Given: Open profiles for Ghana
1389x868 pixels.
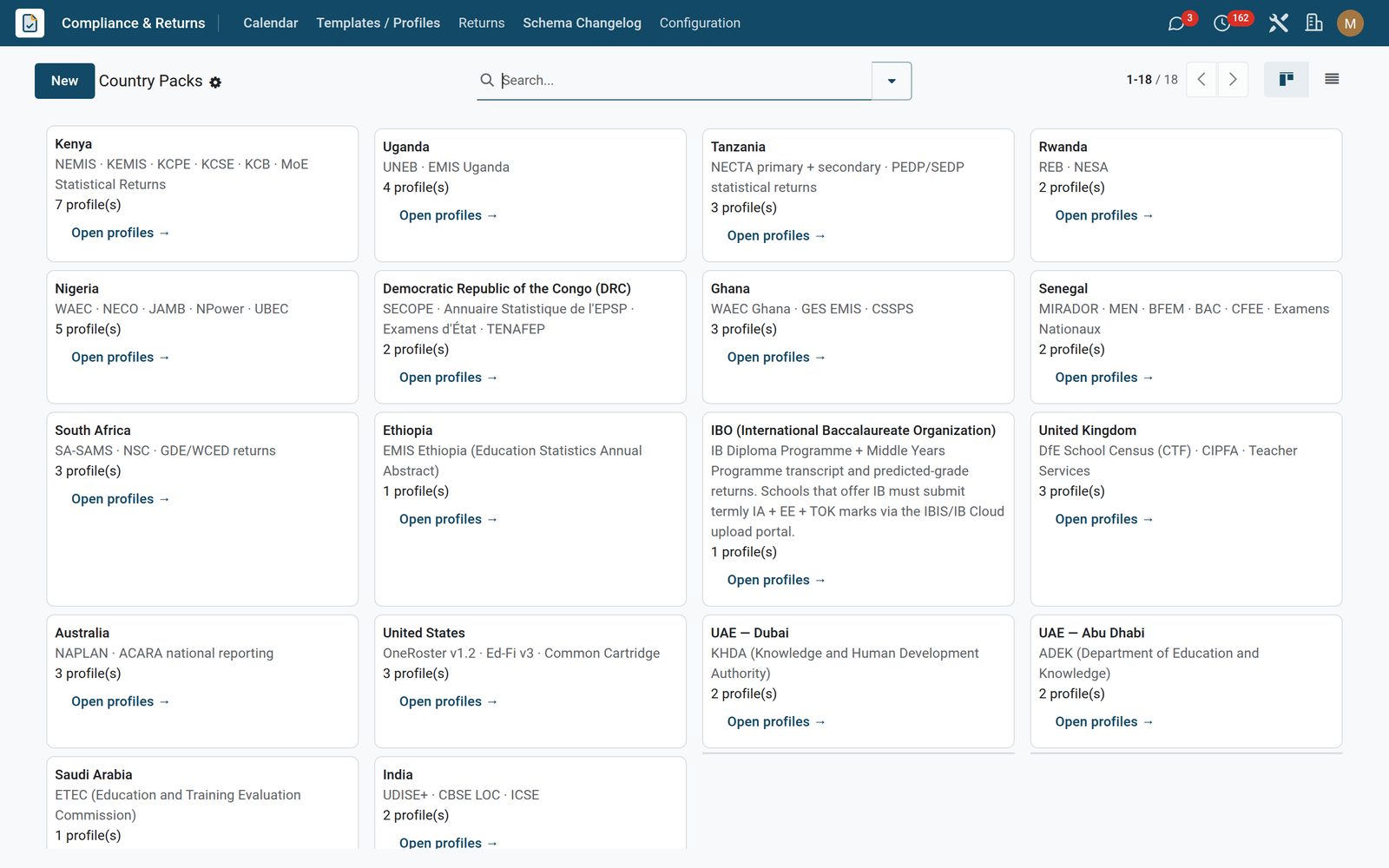Looking at the screenshot, I should [777, 357].
